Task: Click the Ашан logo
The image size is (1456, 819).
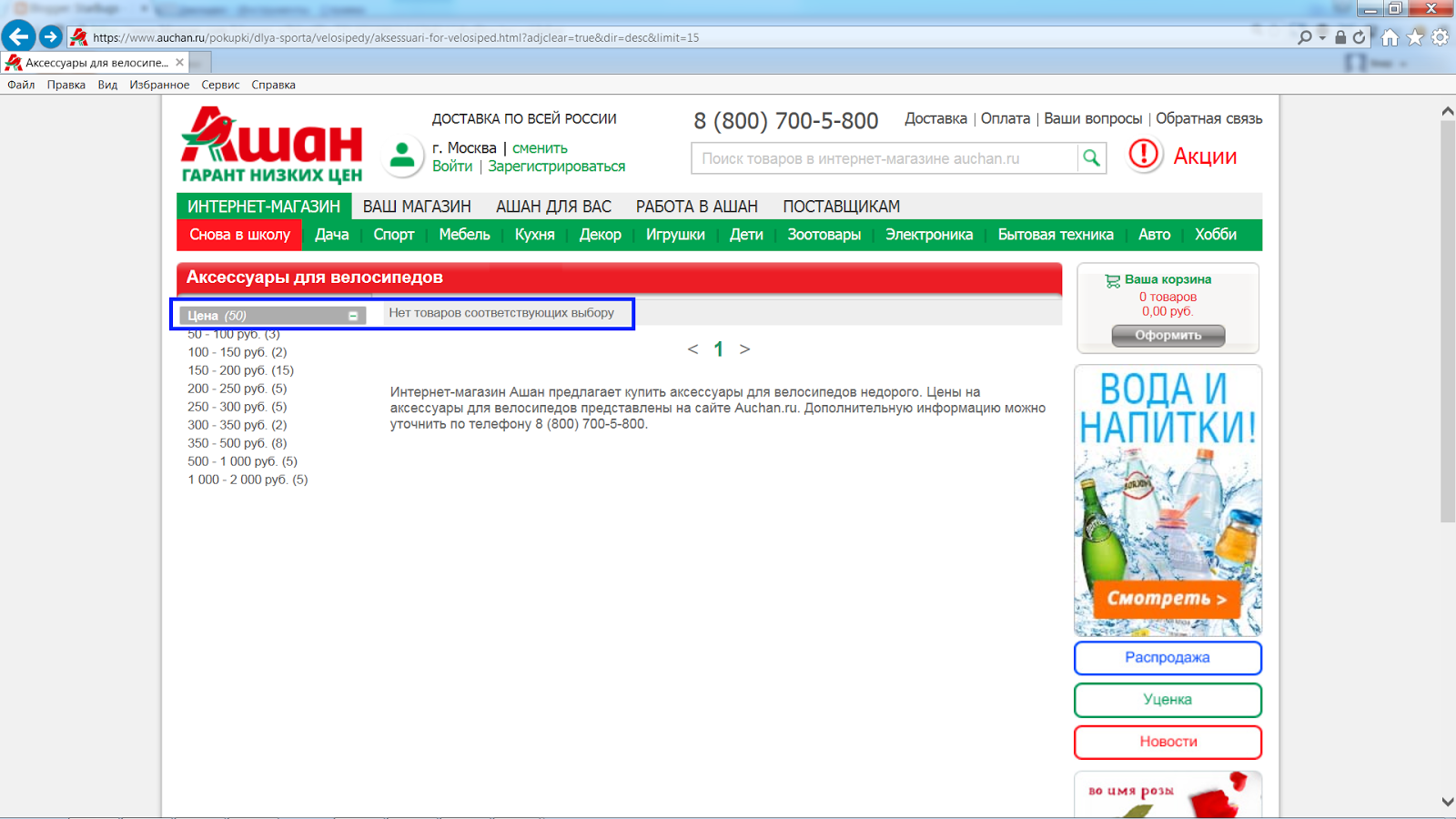Action: point(272,145)
